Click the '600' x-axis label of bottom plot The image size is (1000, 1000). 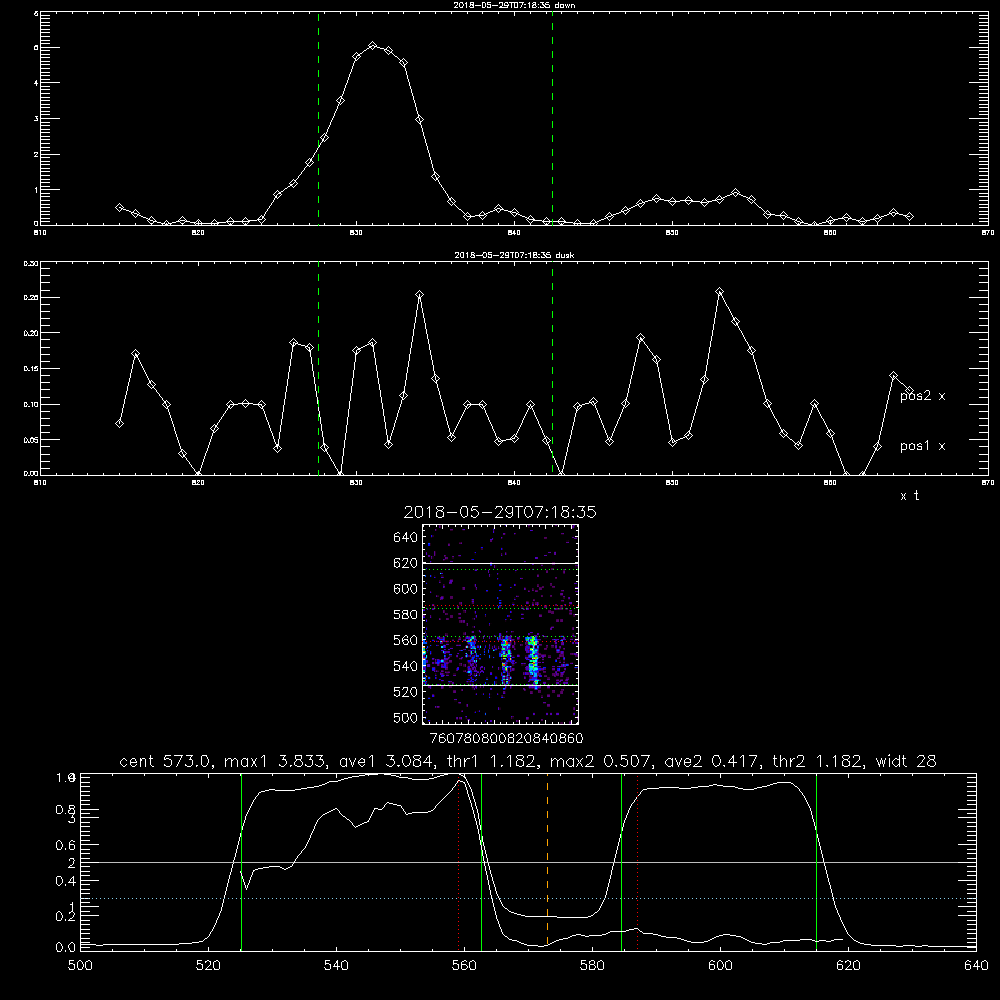pos(720,966)
